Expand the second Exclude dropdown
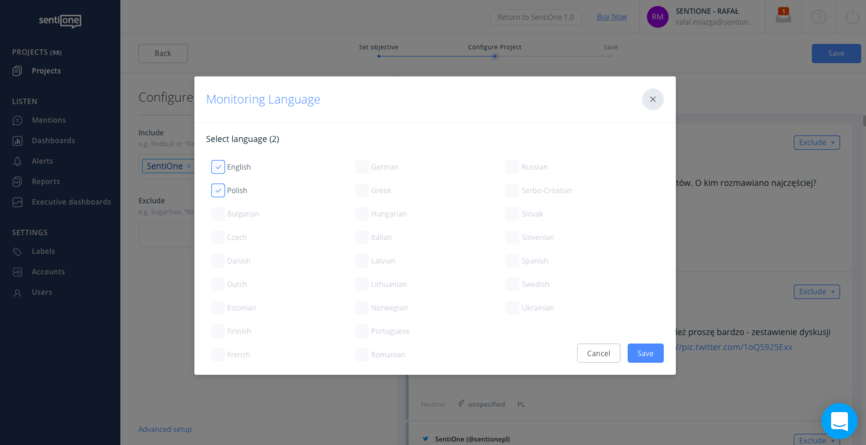This screenshot has height=445, width=866. click(x=817, y=292)
